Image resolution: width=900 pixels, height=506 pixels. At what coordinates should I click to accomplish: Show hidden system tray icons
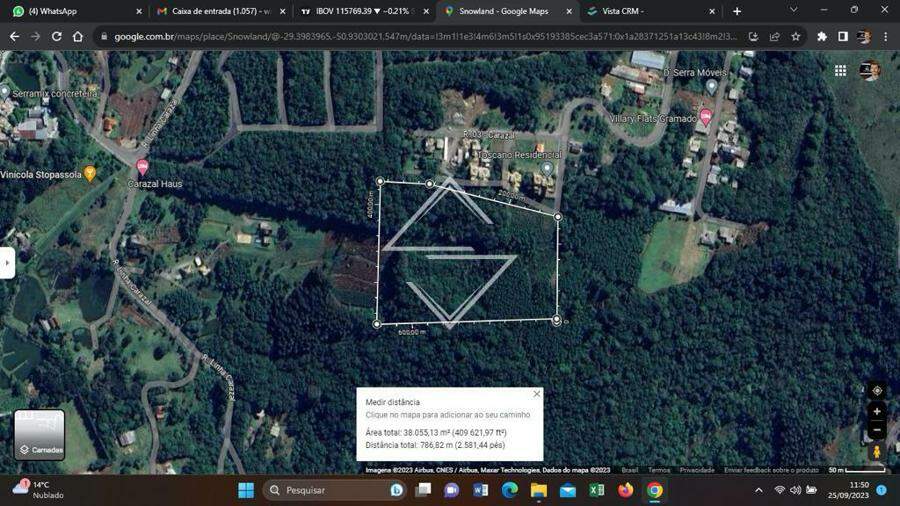[758, 490]
